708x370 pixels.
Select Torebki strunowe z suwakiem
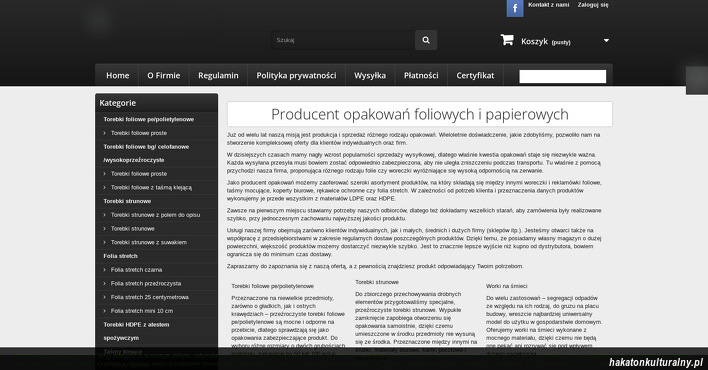coord(149,243)
